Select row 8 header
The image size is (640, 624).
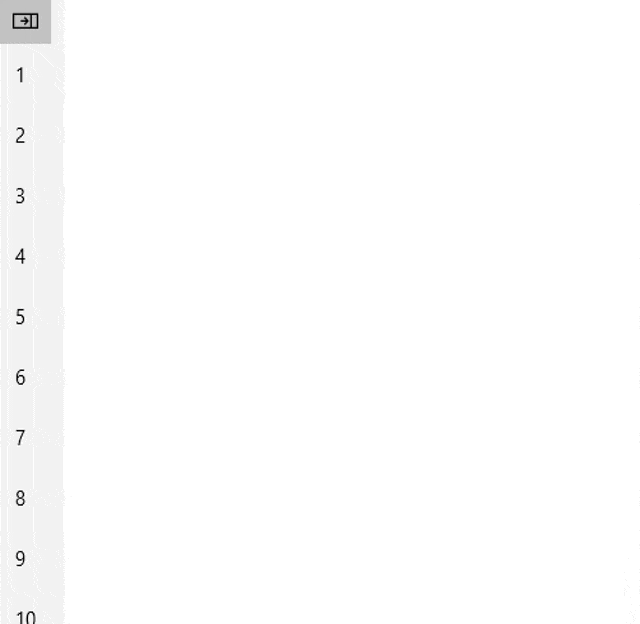pos(32,498)
